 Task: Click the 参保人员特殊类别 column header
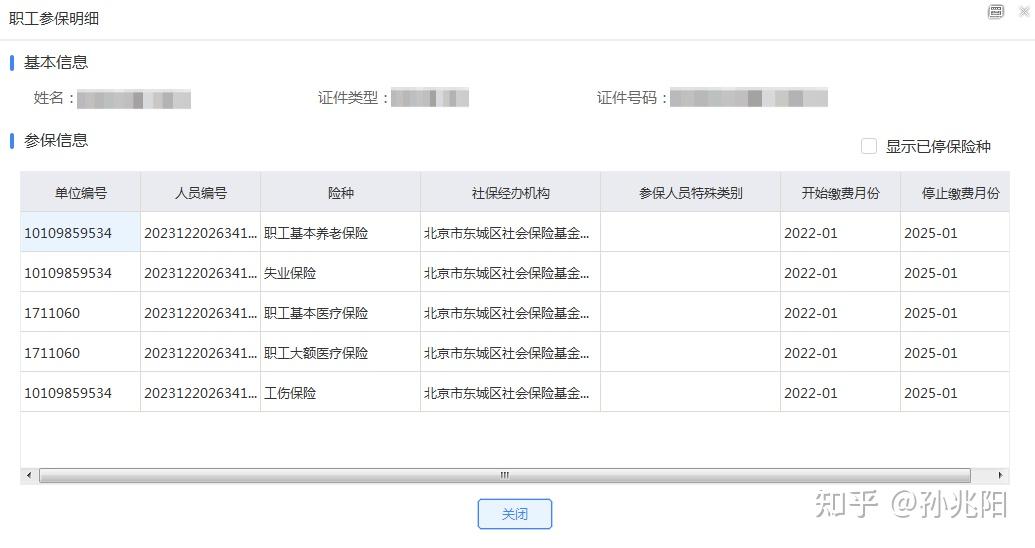click(x=690, y=193)
